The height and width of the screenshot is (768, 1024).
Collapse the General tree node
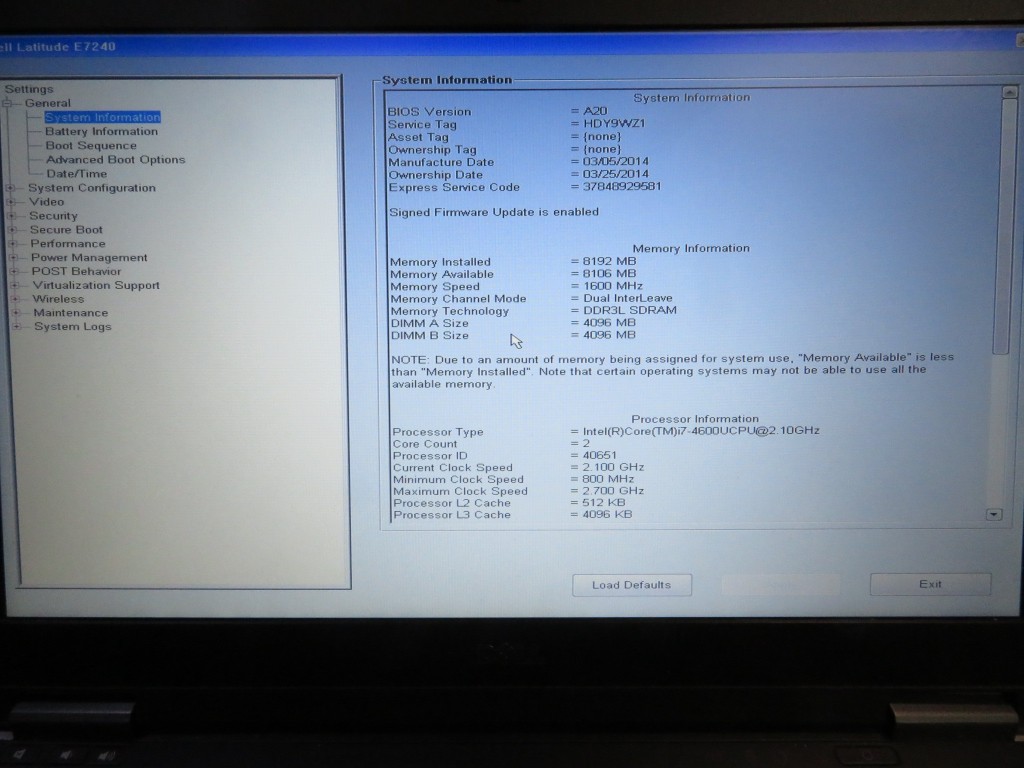7,103
